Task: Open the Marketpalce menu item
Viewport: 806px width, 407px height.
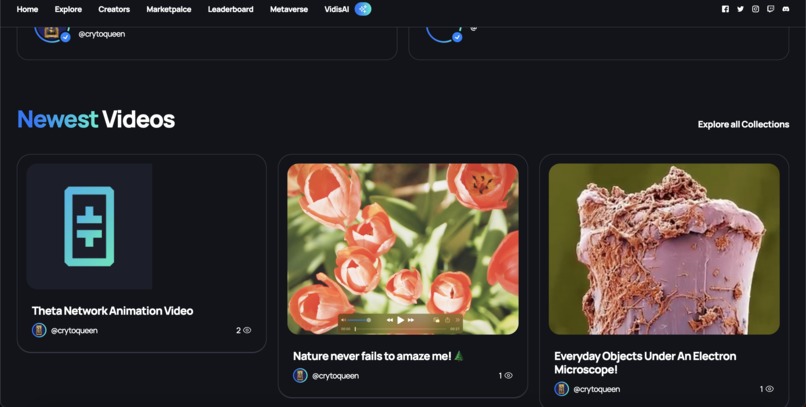Action: (169, 9)
